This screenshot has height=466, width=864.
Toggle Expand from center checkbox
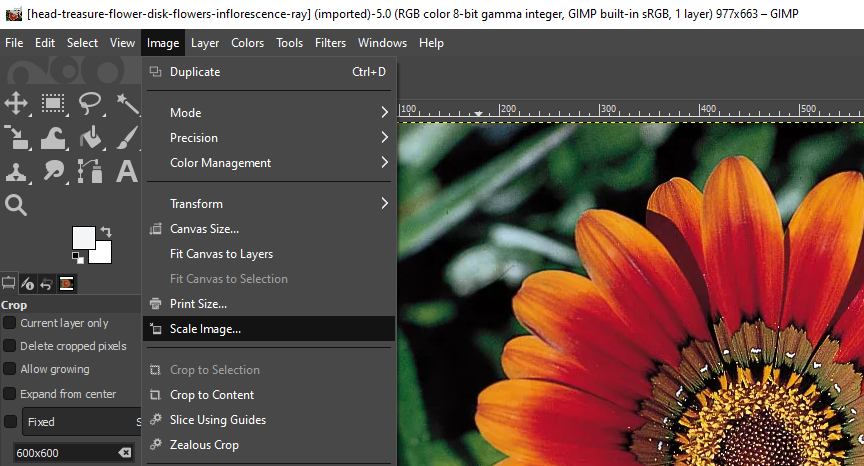pos(9,394)
